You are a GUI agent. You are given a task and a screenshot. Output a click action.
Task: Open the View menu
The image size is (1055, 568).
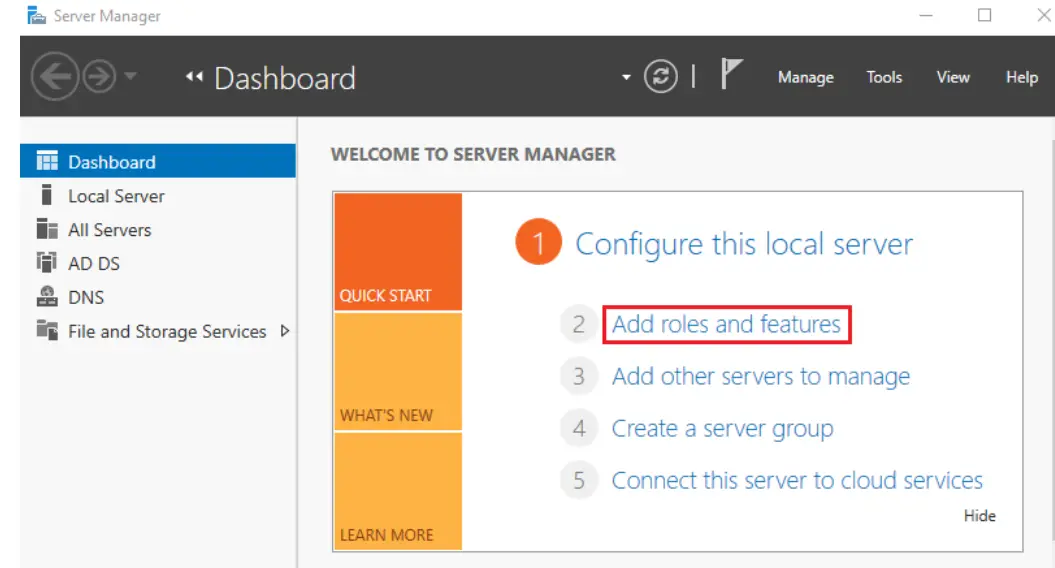tap(953, 77)
